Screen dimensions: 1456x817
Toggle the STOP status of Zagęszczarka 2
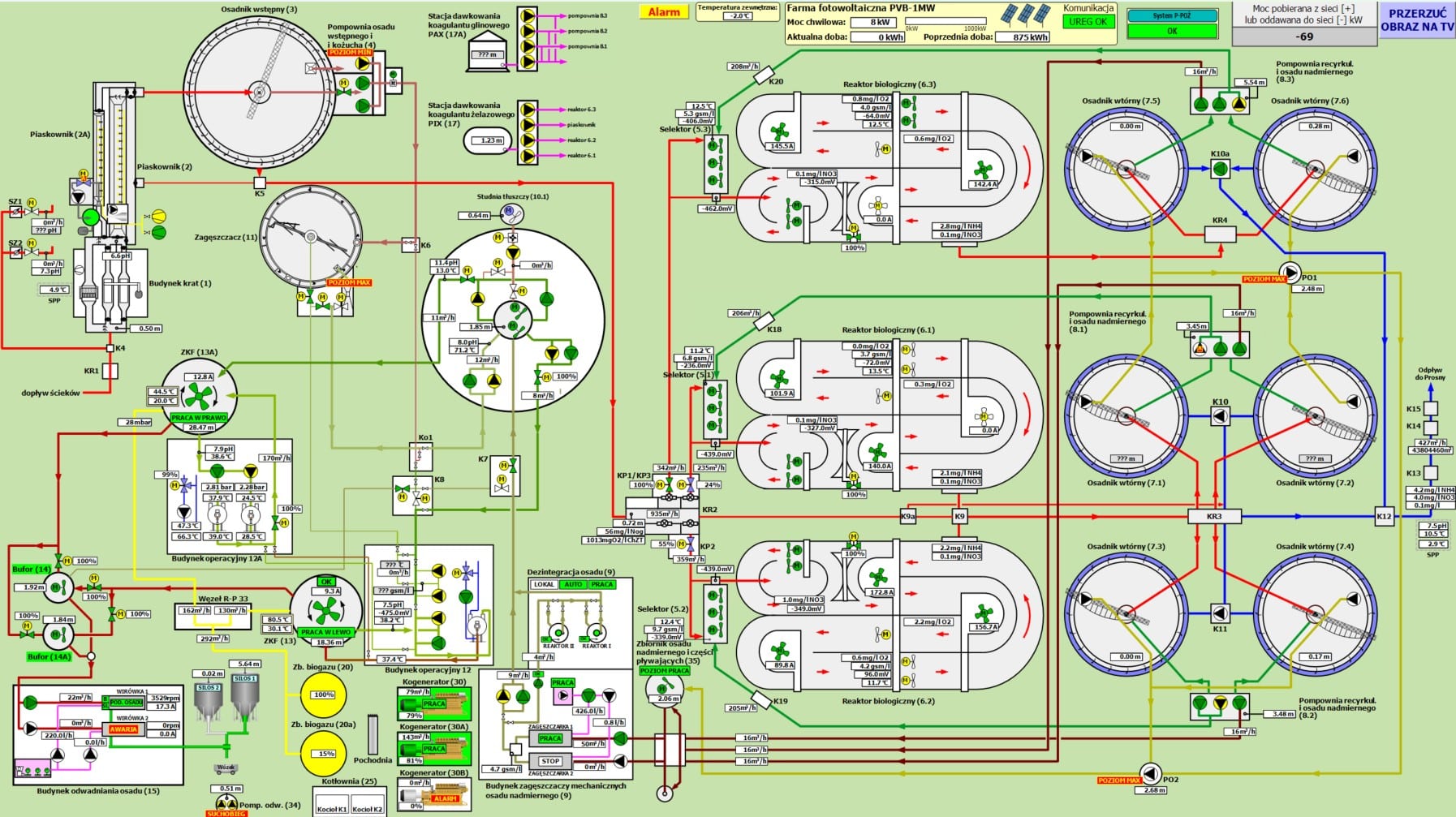[x=550, y=761]
